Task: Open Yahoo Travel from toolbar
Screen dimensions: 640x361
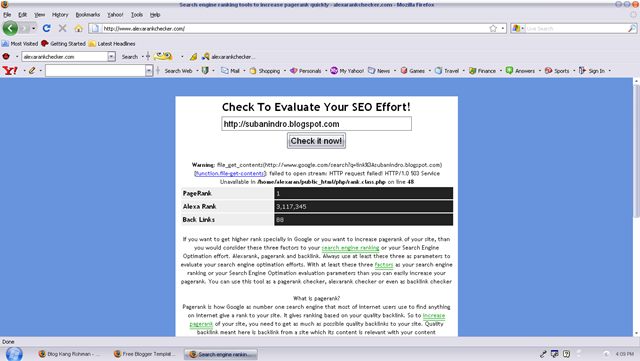Action: click(447, 71)
